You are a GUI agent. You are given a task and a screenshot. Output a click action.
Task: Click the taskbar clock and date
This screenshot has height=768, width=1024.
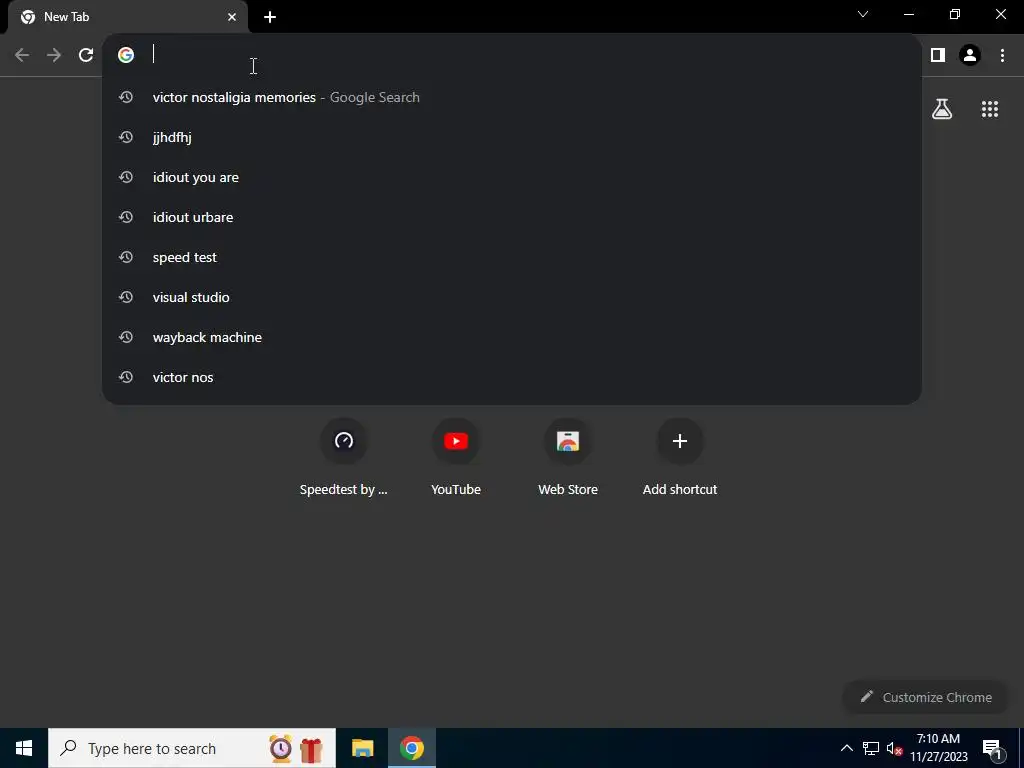pyautogui.click(x=938, y=748)
